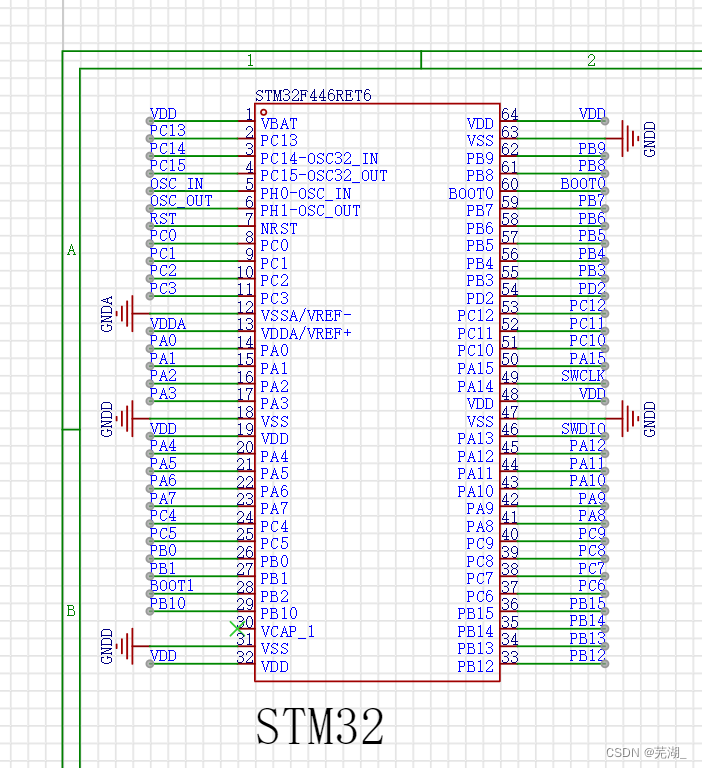This screenshot has height=768, width=702.
Task: Click the sheet border row letter B
Action: [71, 611]
